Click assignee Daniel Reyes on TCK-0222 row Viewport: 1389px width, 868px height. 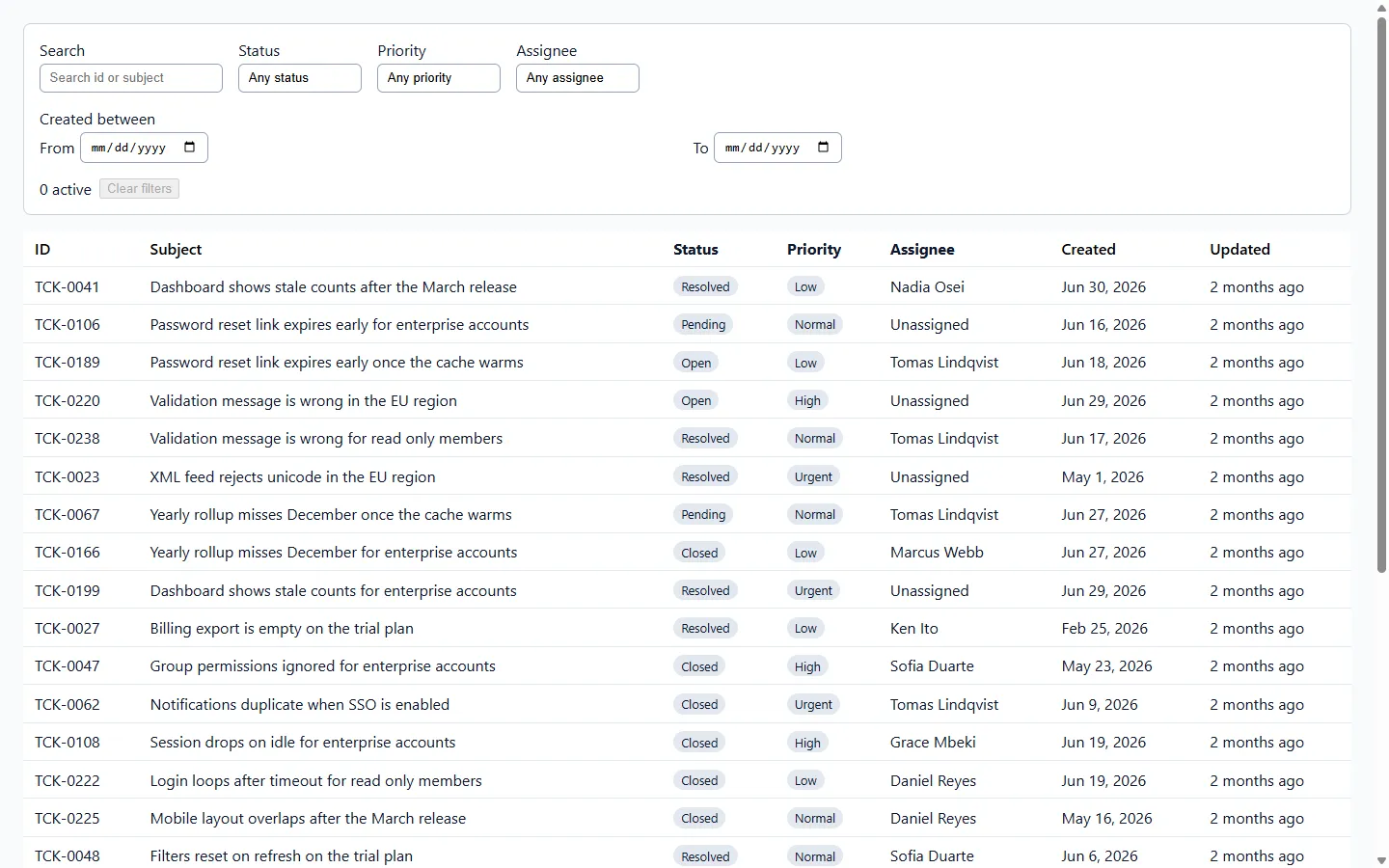[933, 780]
